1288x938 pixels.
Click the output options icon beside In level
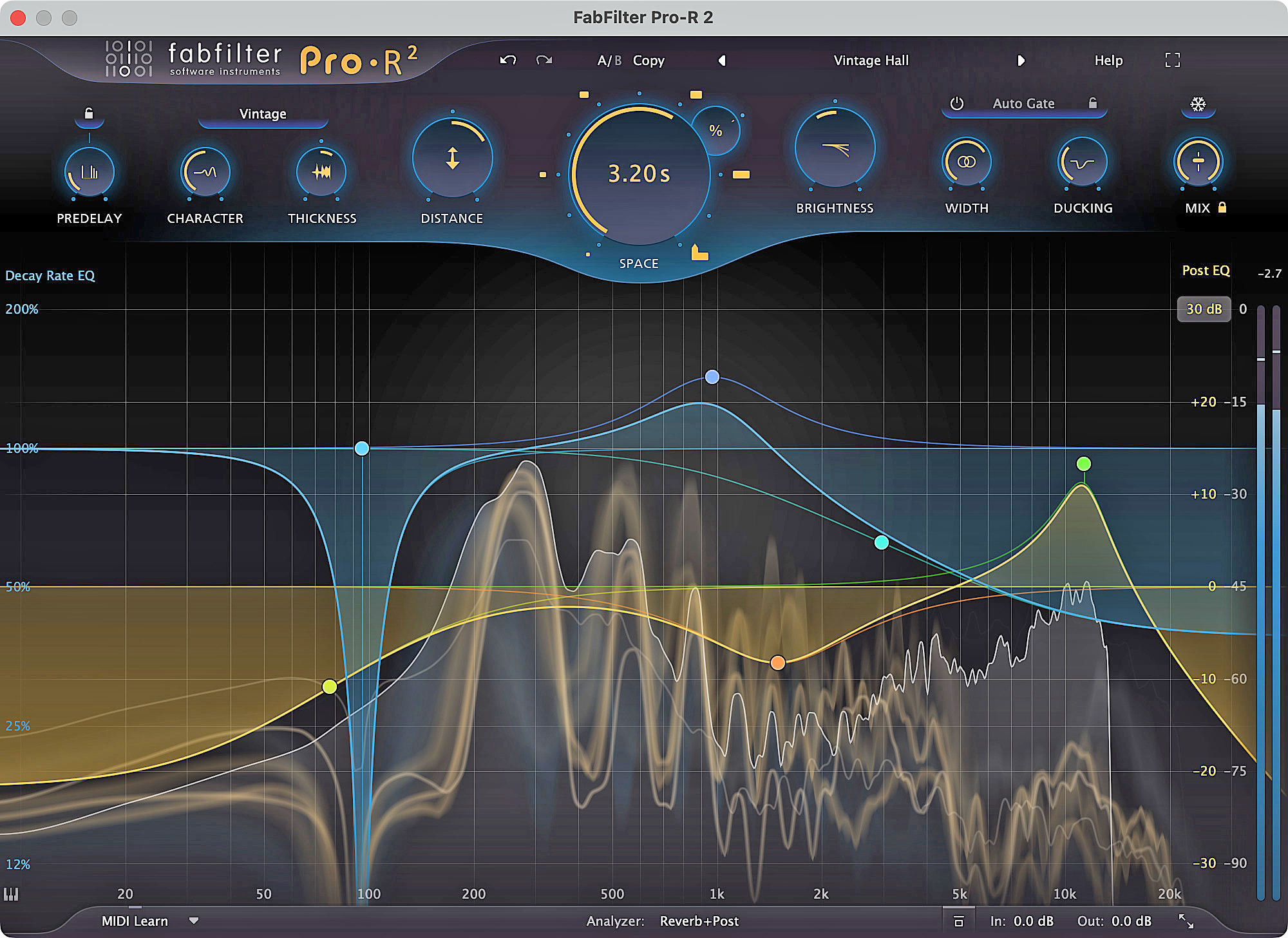pos(958,921)
